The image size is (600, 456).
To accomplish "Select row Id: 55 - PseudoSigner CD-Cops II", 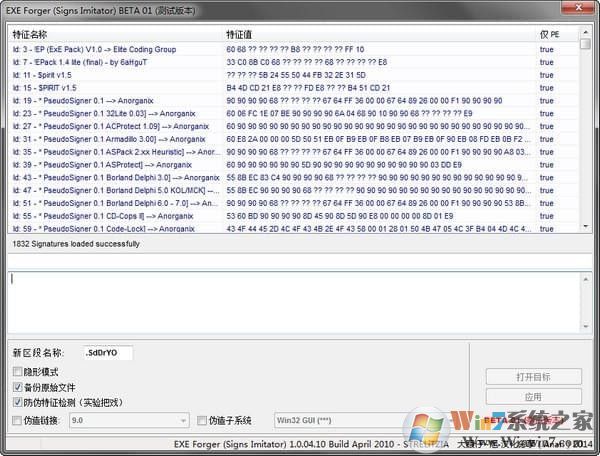I will (x=293, y=216).
